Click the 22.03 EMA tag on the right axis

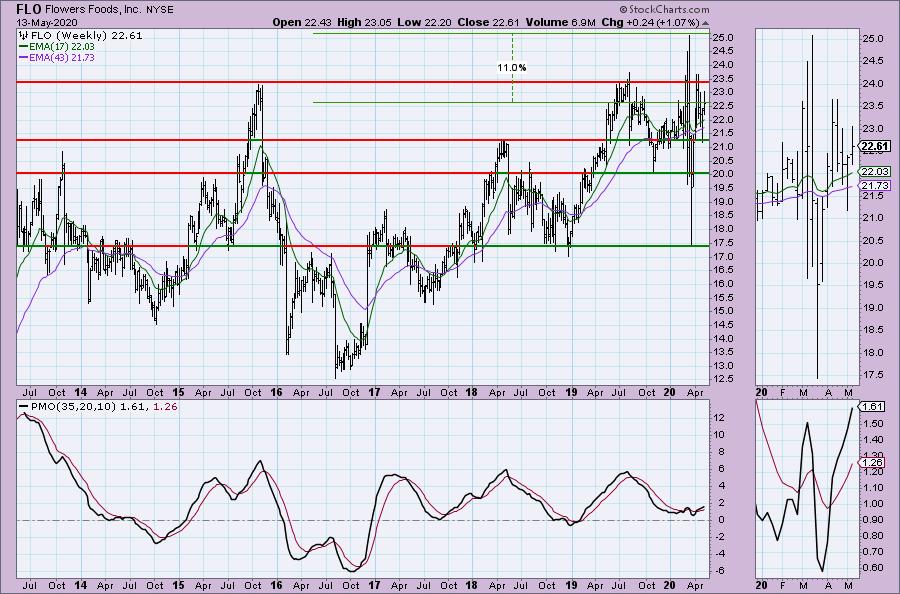(875, 172)
